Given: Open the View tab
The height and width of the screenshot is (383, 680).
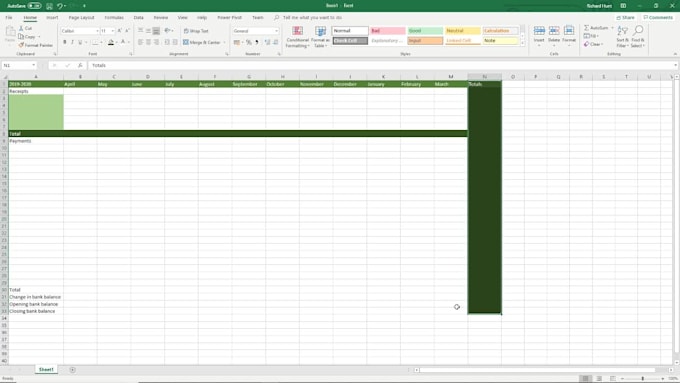Looking at the screenshot, I should coord(183,17).
